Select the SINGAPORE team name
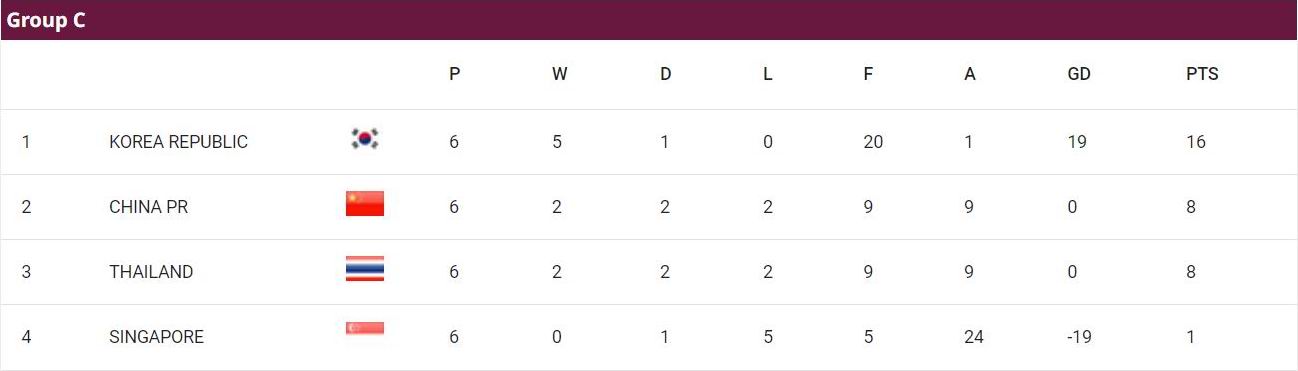 tap(156, 337)
